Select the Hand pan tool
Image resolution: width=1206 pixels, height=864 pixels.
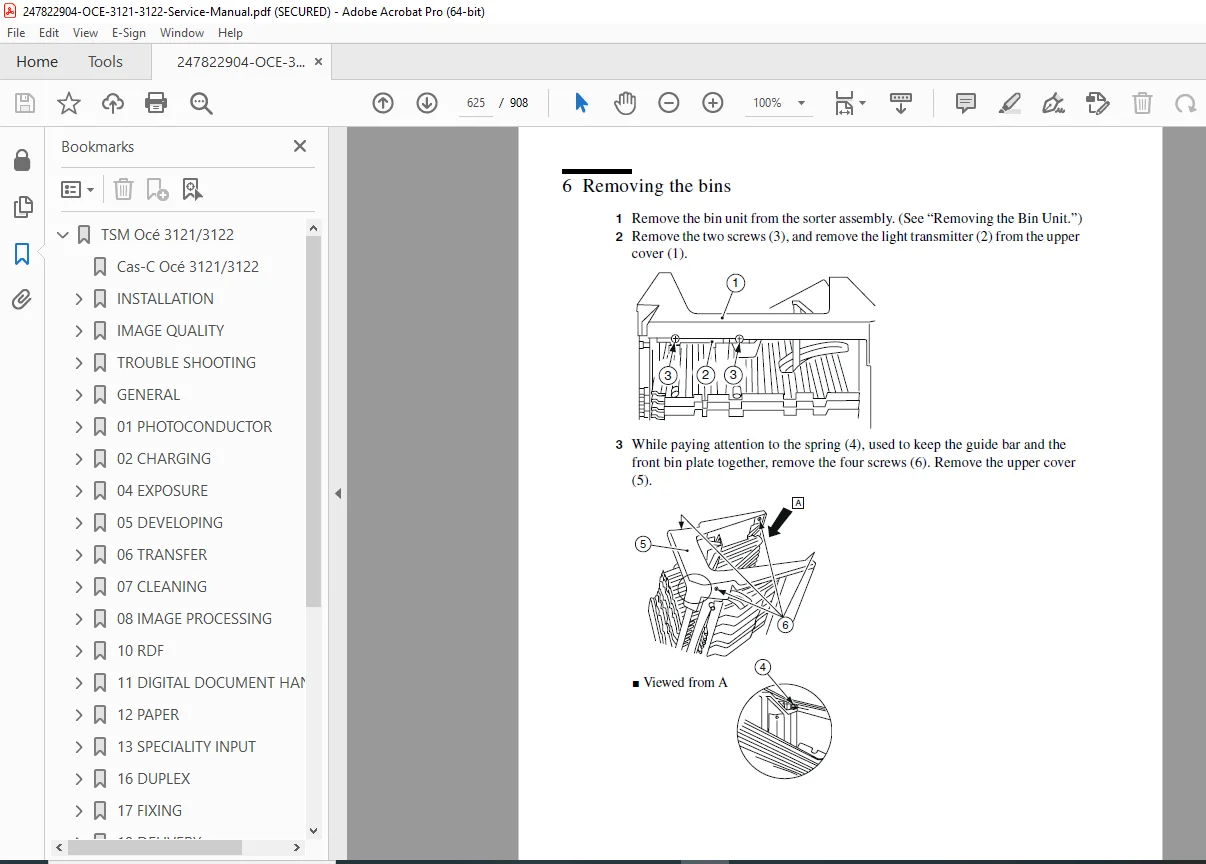pyautogui.click(x=625, y=103)
